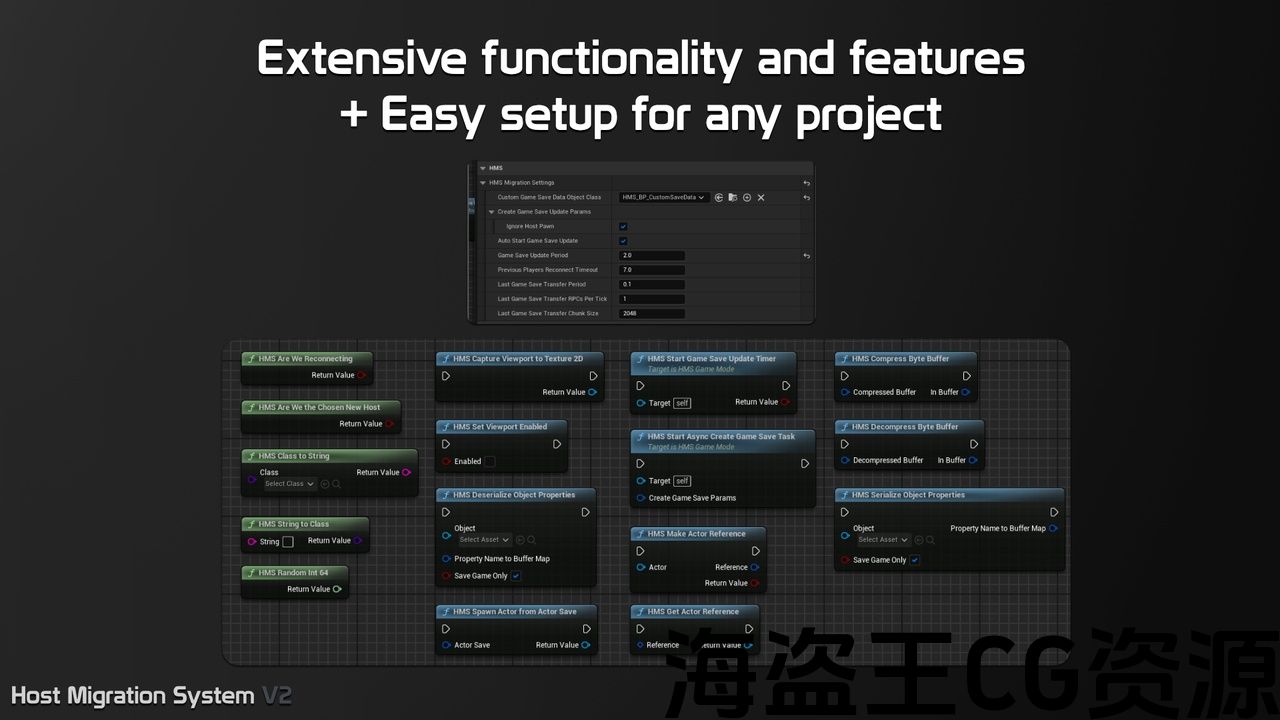Collapse Create Game Save Update Params group
Image resolution: width=1280 pixels, height=720 pixels.
tap(492, 212)
